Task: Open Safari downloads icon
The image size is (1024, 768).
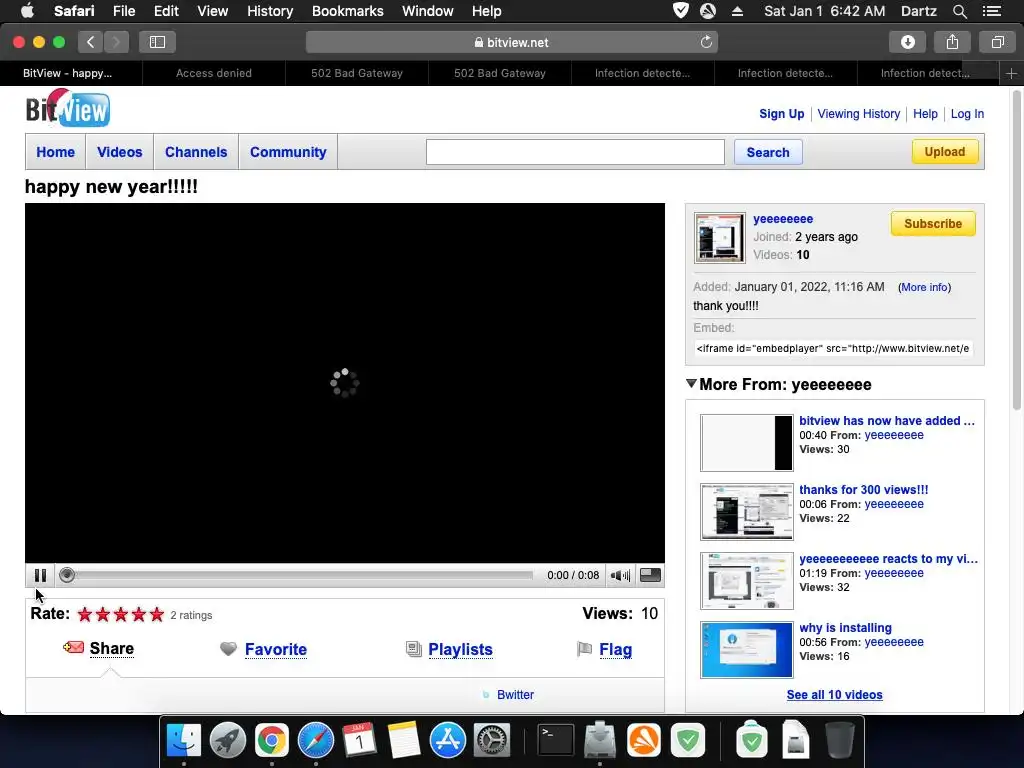Action: 908,42
